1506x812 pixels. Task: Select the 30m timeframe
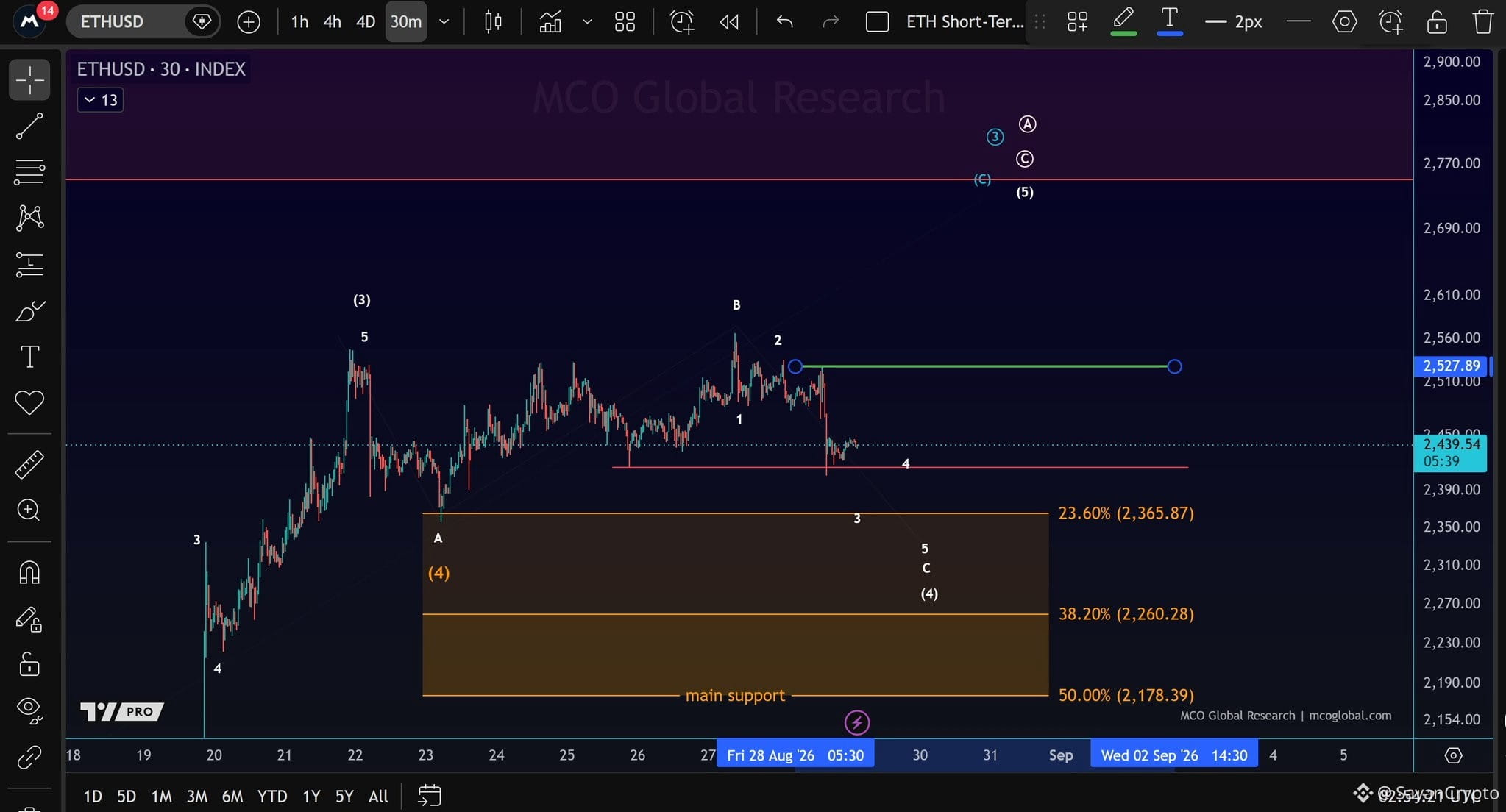pyautogui.click(x=406, y=22)
